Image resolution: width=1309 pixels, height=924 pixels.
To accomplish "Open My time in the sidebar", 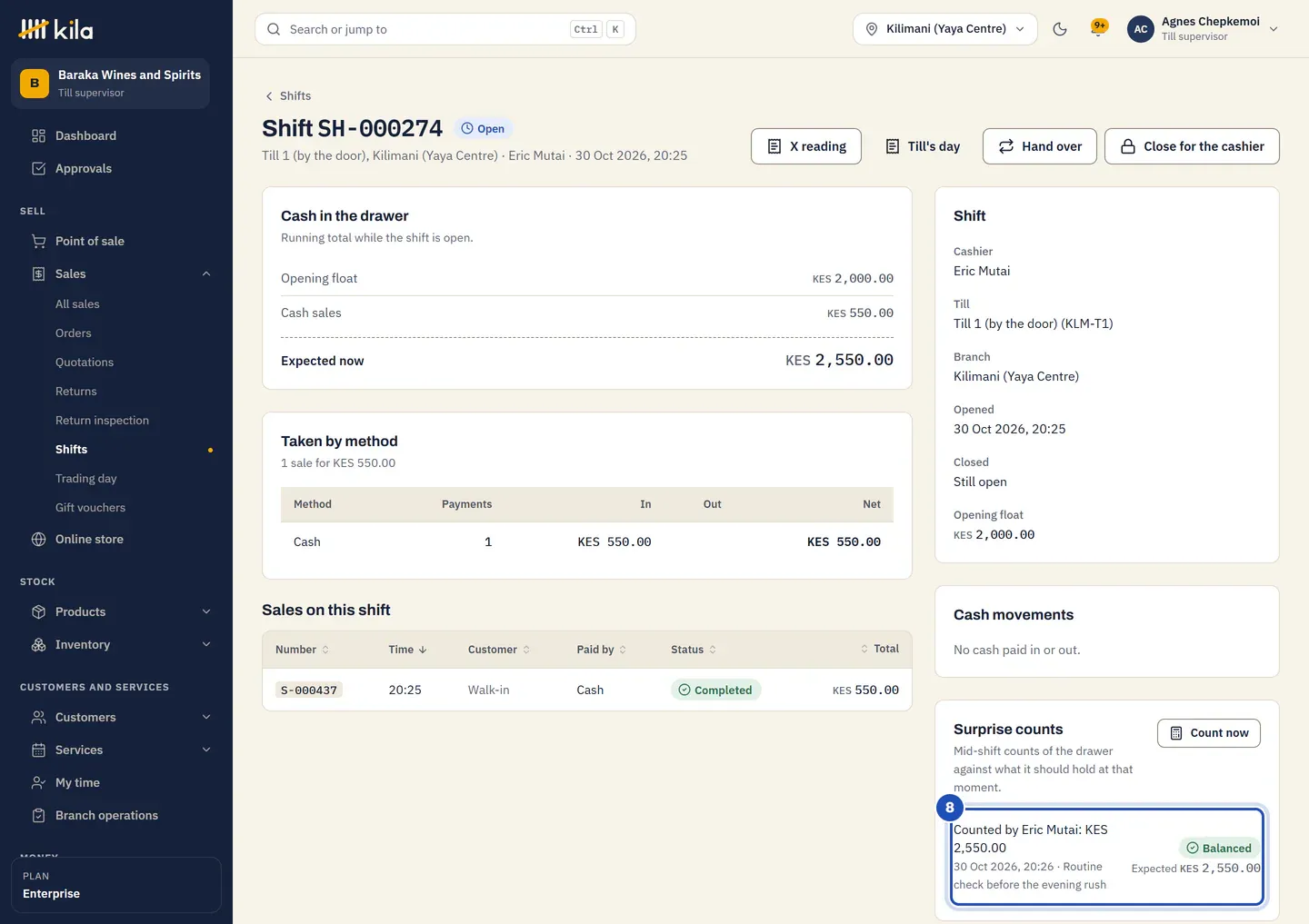I will (116, 783).
